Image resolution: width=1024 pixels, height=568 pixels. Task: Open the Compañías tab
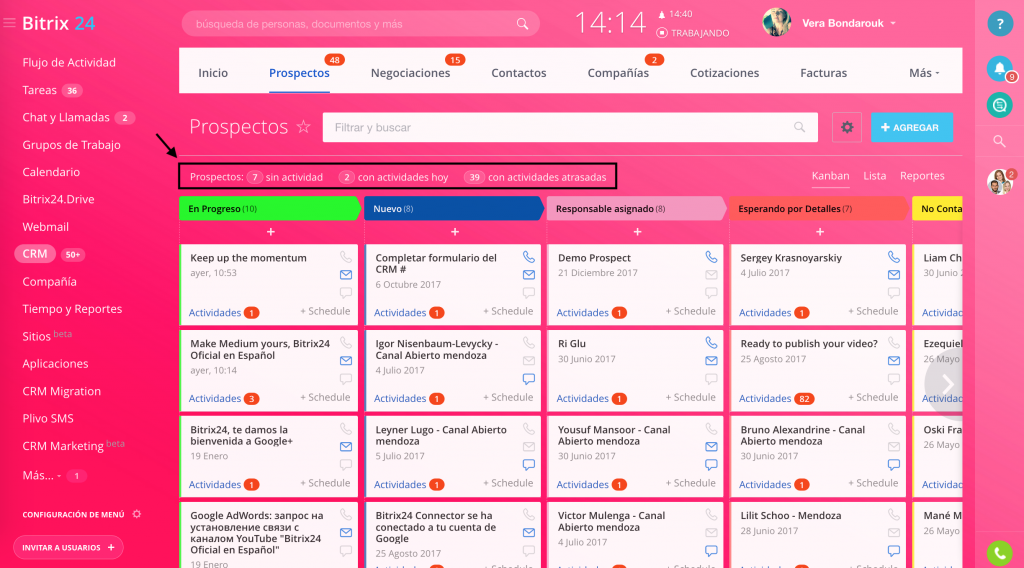(618, 73)
